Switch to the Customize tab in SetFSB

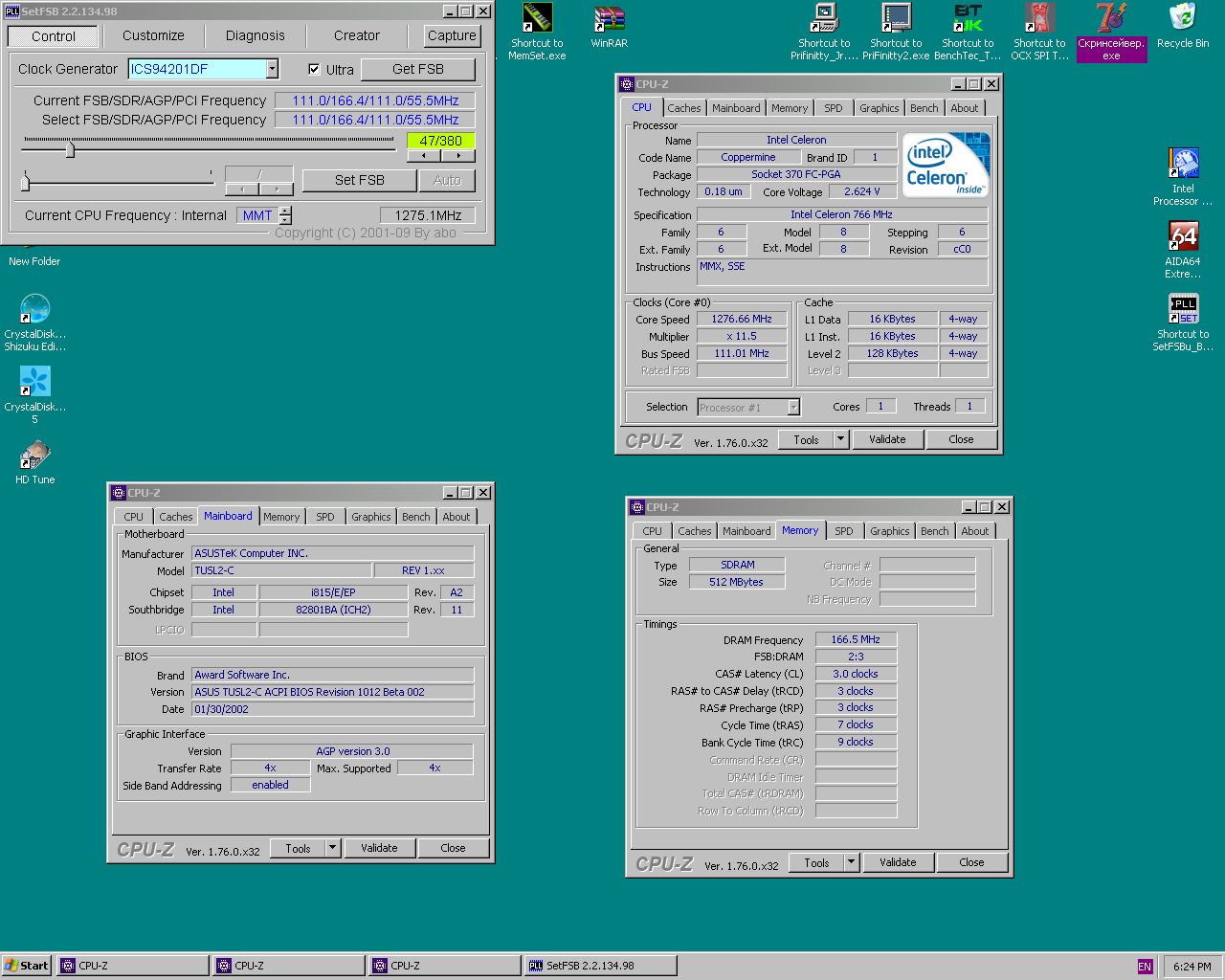click(153, 35)
